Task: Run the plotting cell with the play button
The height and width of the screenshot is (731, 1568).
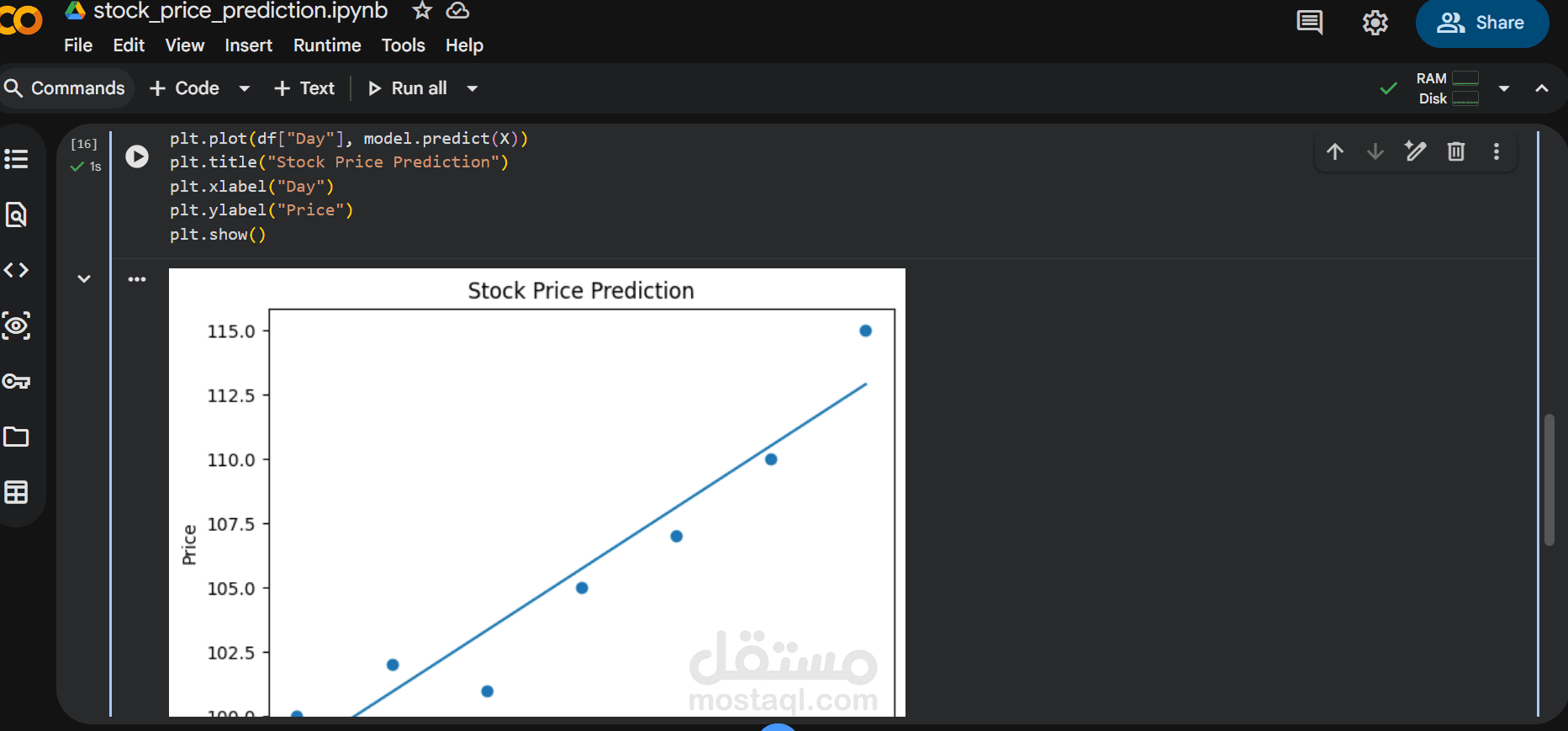Action: 137,156
